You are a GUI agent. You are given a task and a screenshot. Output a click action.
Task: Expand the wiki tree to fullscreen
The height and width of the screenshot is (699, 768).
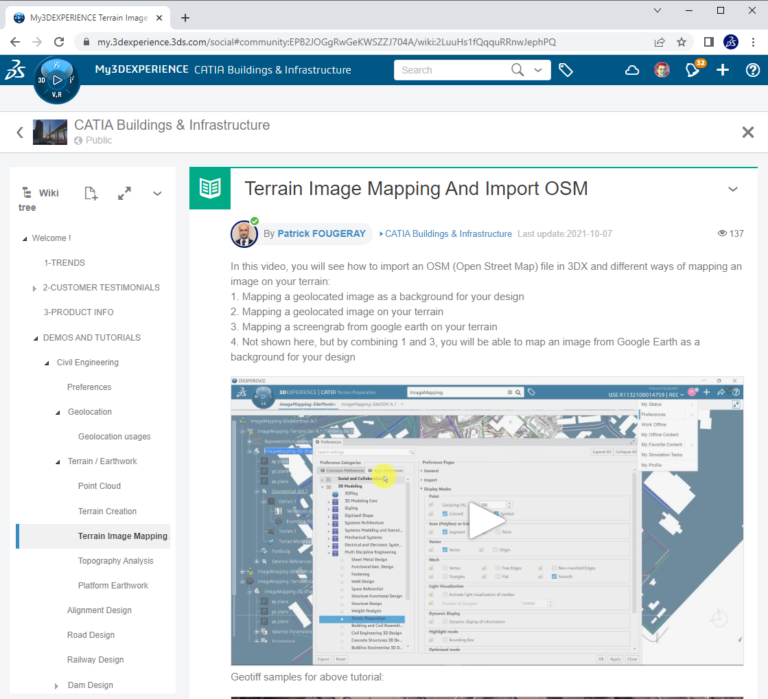tap(124, 193)
